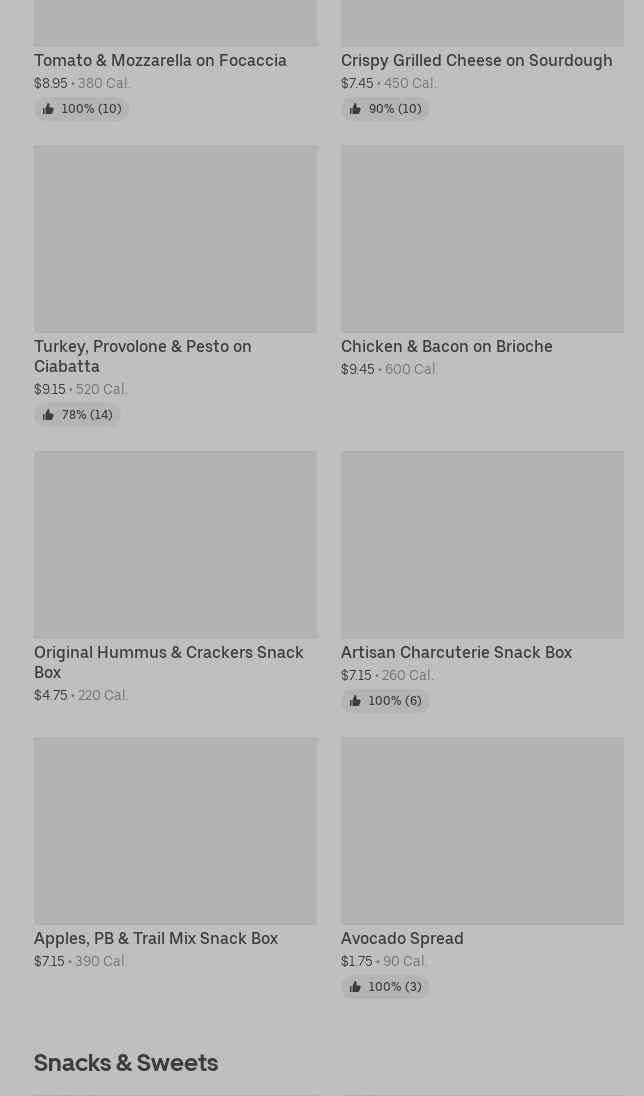Image resolution: width=644 pixels, height=1096 pixels.
Task: Click thumbs-up icon under Avocado Spread
Action: coord(355,987)
